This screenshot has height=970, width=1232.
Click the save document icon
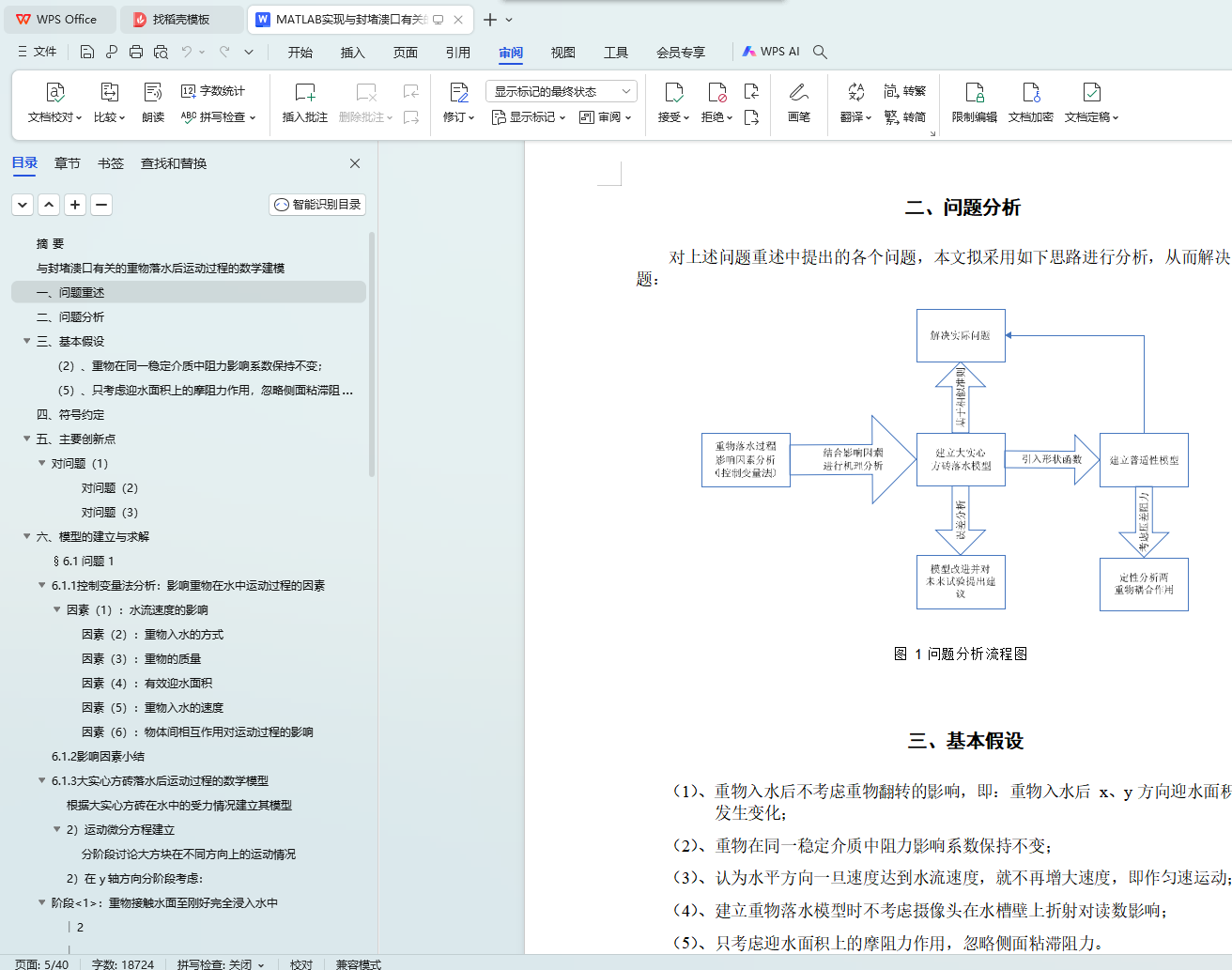click(x=87, y=52)
